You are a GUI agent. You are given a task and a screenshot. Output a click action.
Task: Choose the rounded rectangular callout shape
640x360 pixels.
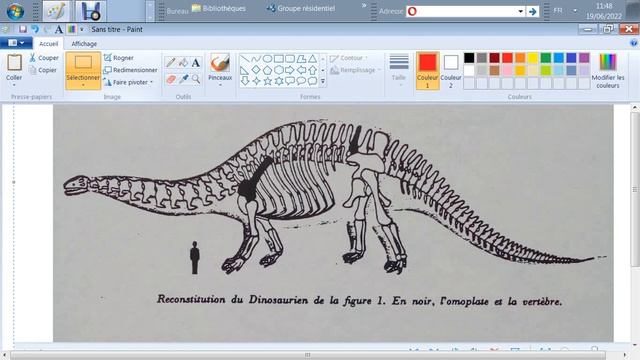[x=290, y=81]
